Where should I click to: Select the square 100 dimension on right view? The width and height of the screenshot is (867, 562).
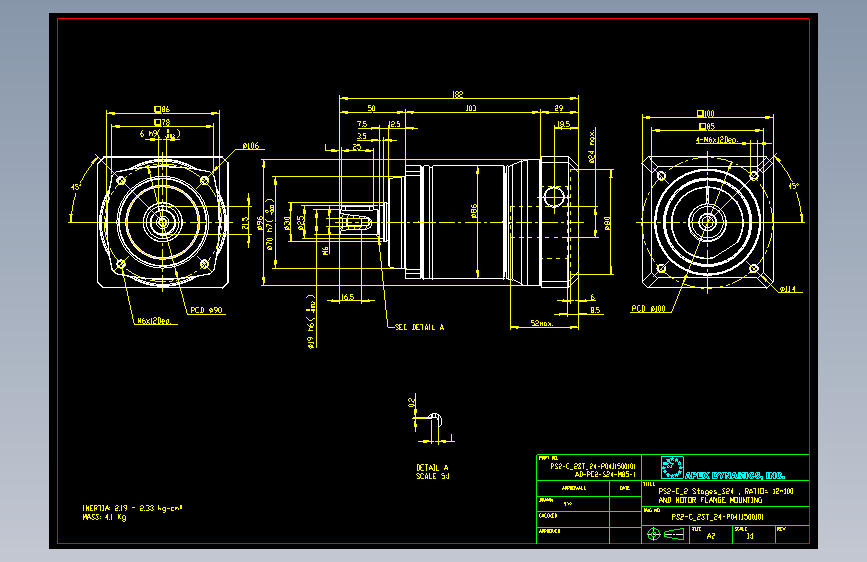(706, 113)
